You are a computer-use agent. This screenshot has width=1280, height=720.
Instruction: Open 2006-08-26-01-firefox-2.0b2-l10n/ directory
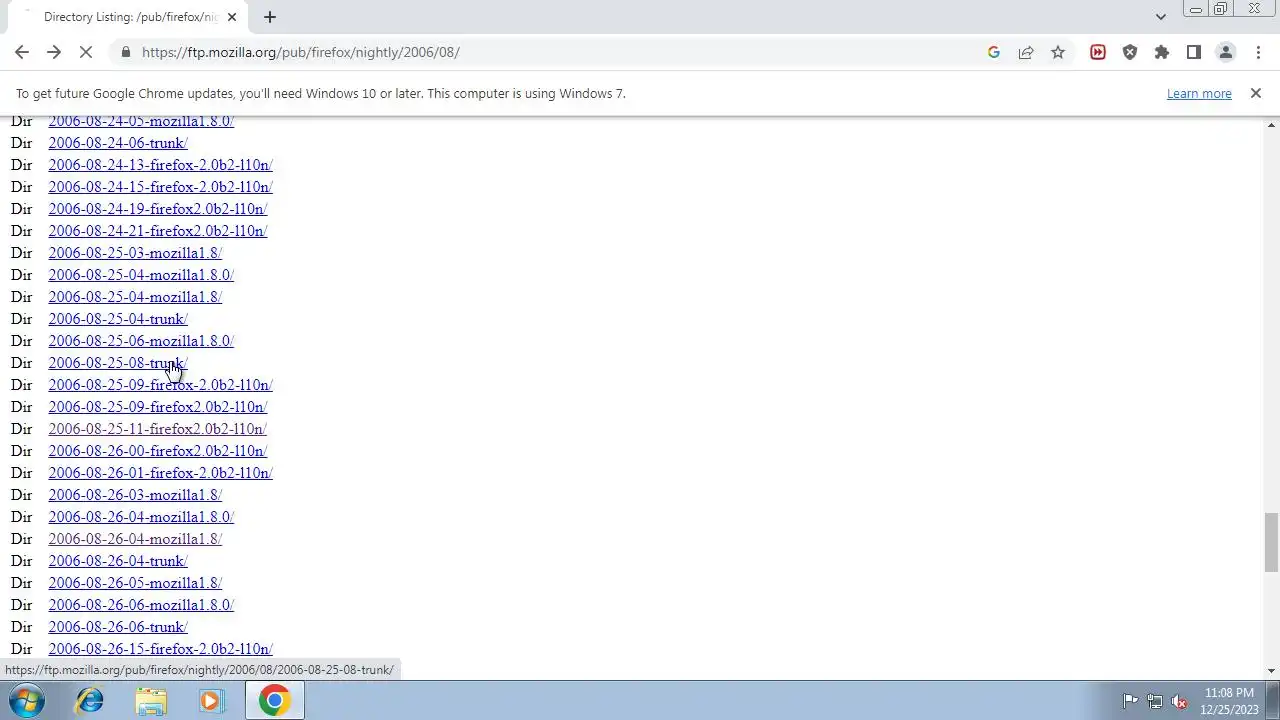click(x=160, y=473)
